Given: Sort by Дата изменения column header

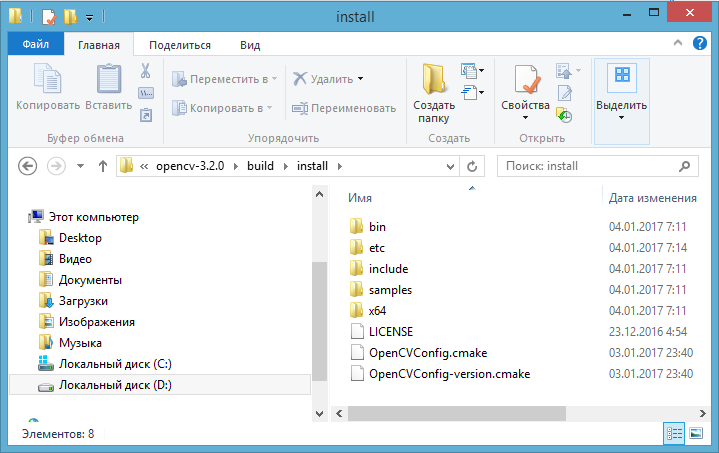Looking at the screenshot, I should [653, 198].
